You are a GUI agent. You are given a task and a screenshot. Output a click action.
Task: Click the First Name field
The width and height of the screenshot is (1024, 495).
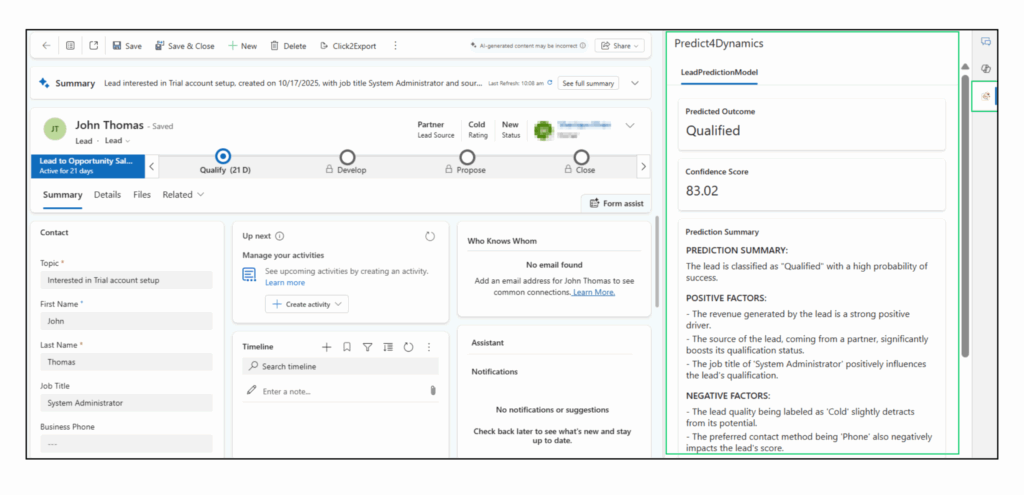tap(126, 321)
